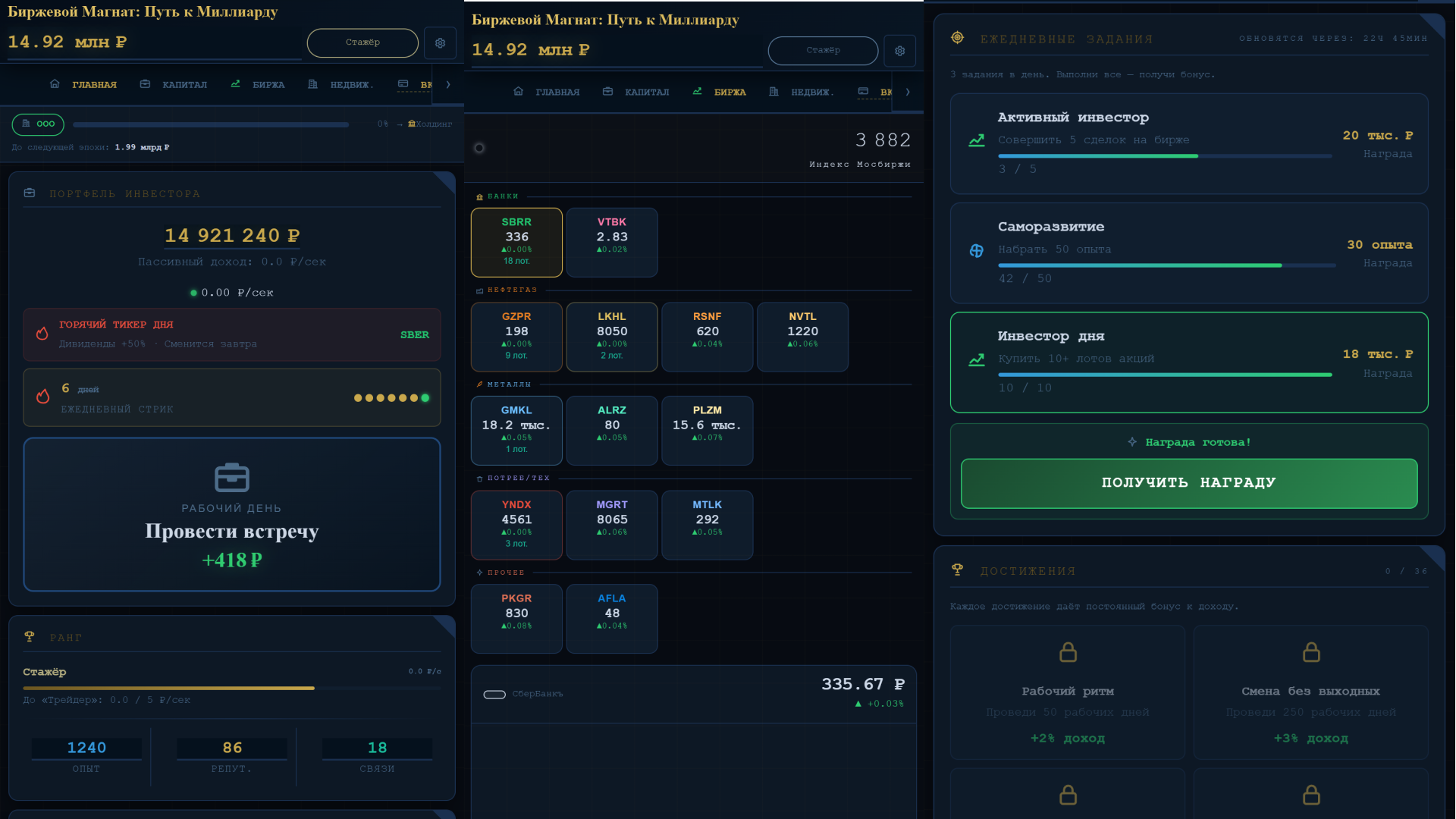Click the 14 921 240 ₽ portfolio value
The image size is (1456, 819).
point(232,236)
